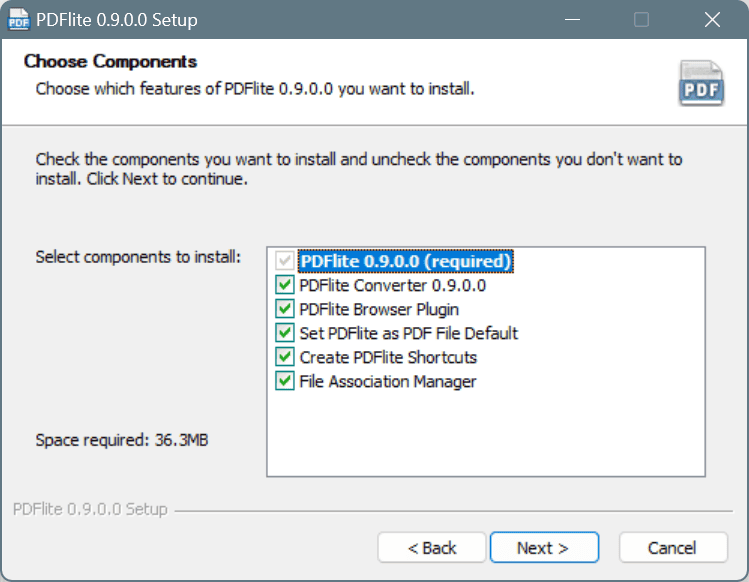Screen dimensions: 749x582
Task: Uncheck Create PDFlite Shortcuts checkbox
Action: (x=285, y=357)
